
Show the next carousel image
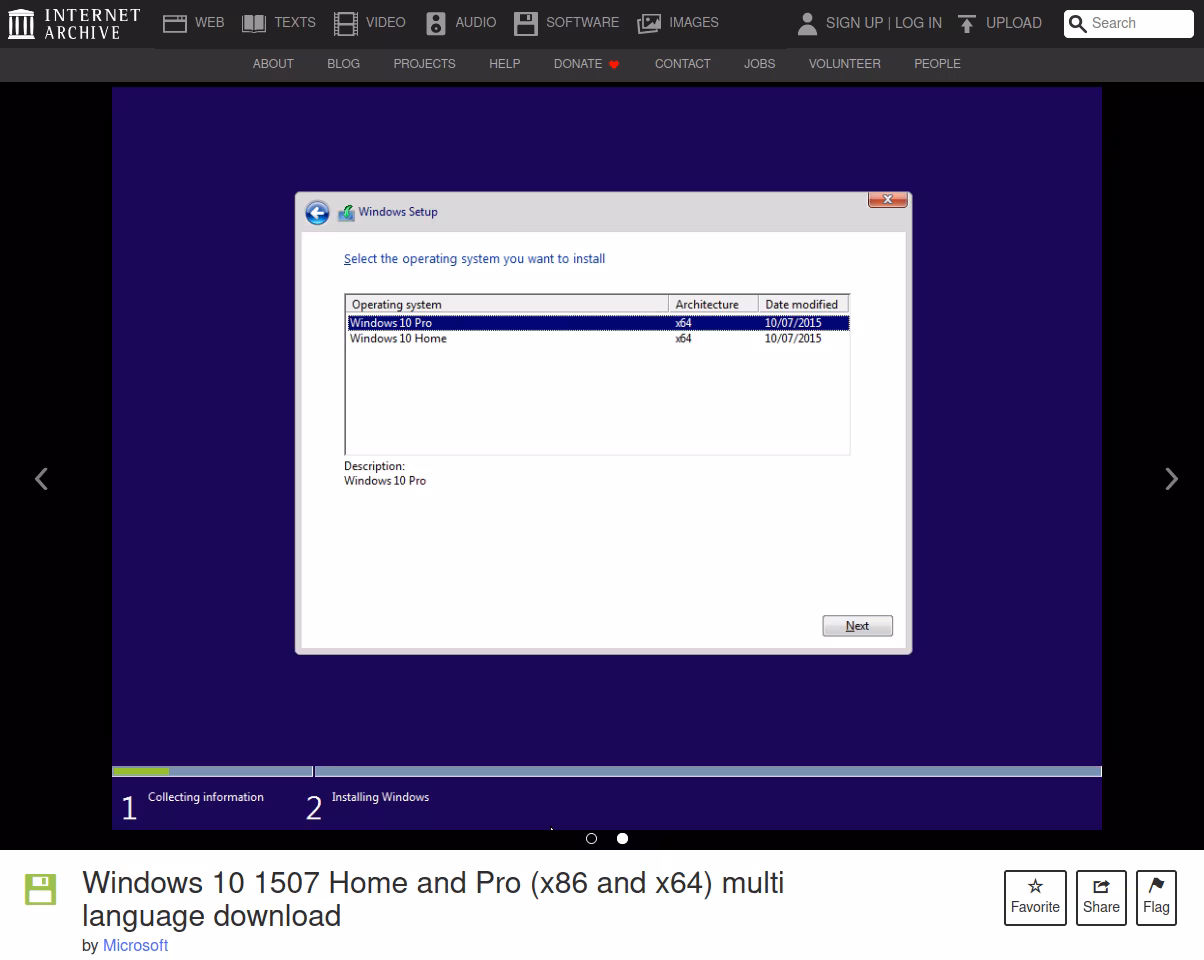(1172, 479)
